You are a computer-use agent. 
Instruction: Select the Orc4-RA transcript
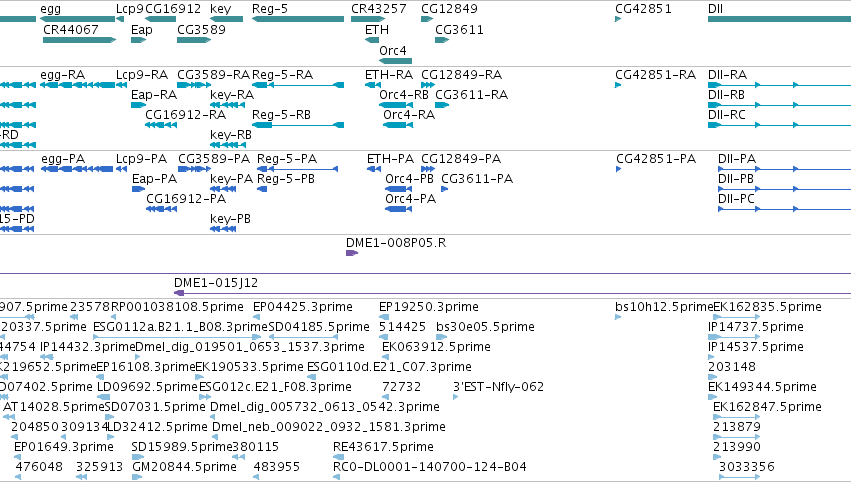pyautogui.click(x=398, y=125)
